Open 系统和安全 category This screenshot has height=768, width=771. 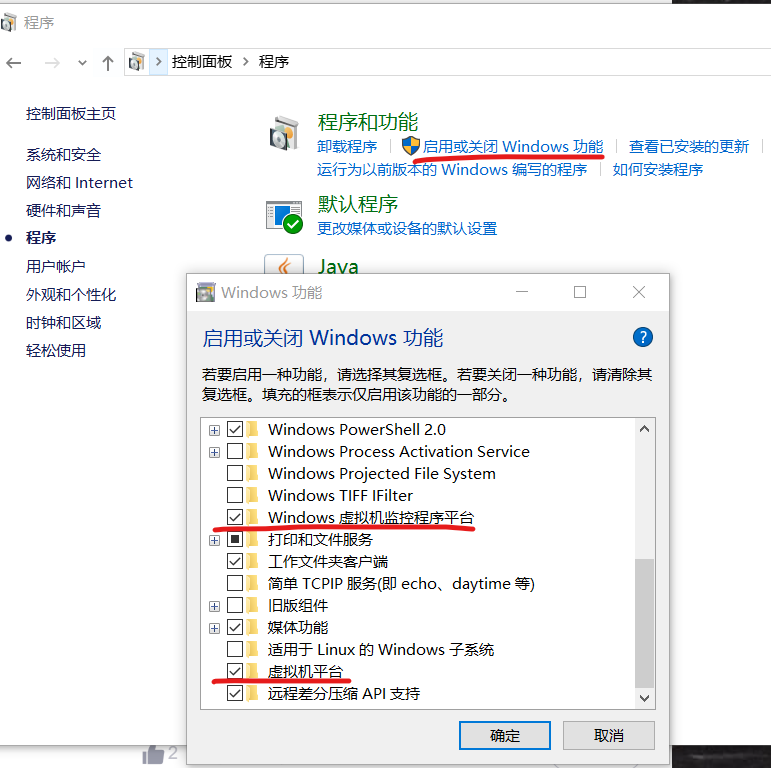pos(63,154)
